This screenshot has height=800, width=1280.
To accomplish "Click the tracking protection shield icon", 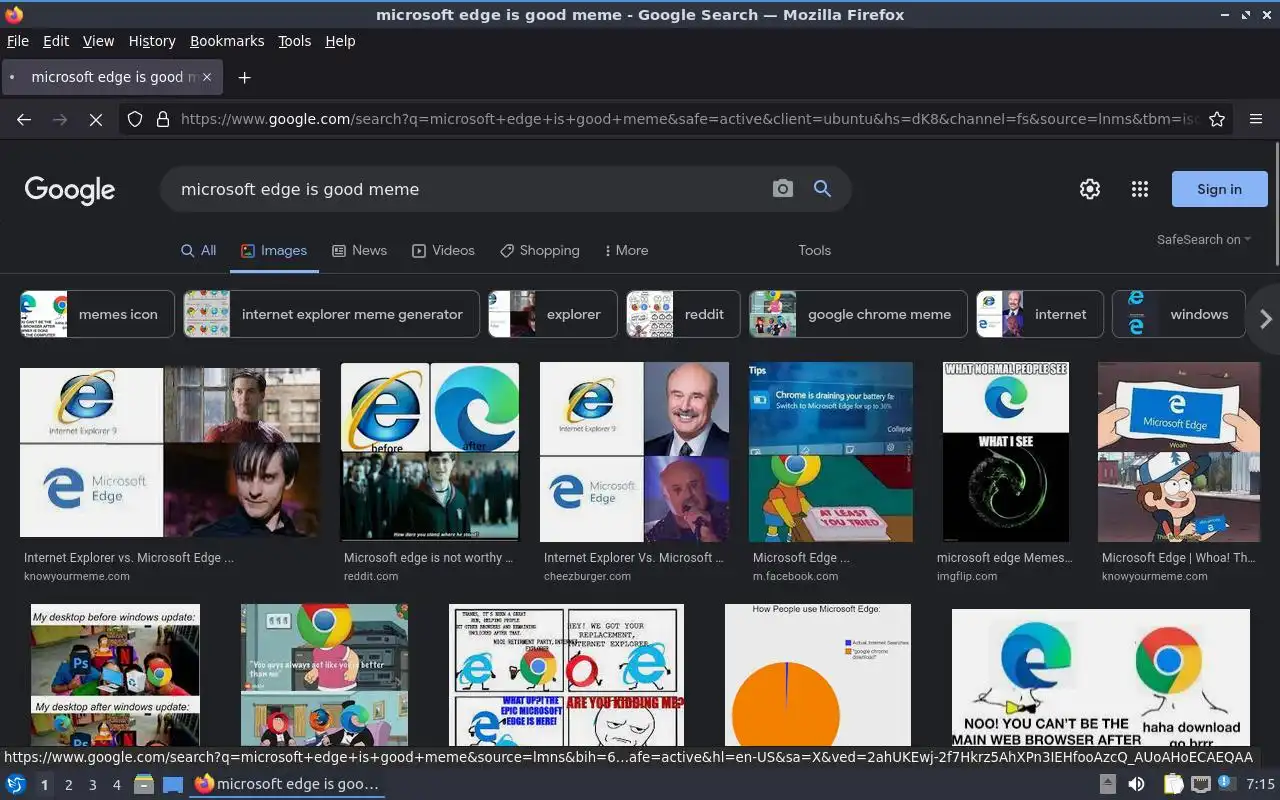I will 135,119.
